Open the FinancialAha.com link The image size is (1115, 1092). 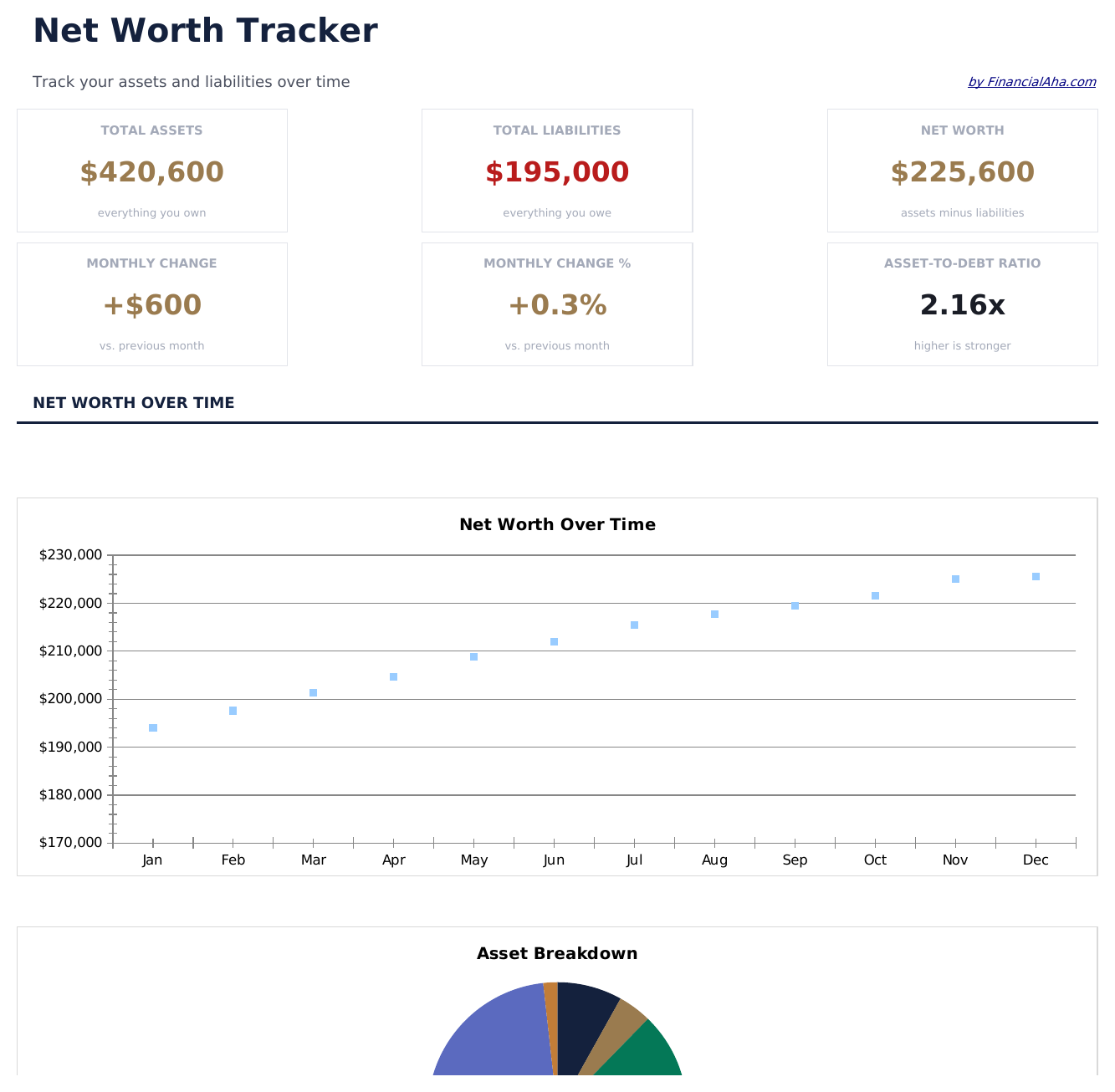tap(1031, 82)
